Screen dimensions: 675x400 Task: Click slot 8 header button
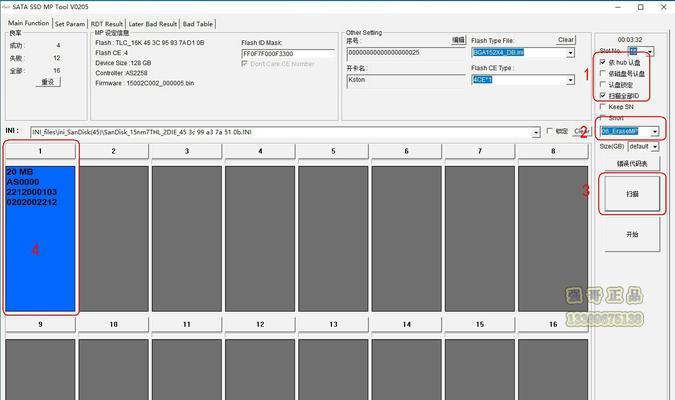pyautogui.click(x=553, y=151)
